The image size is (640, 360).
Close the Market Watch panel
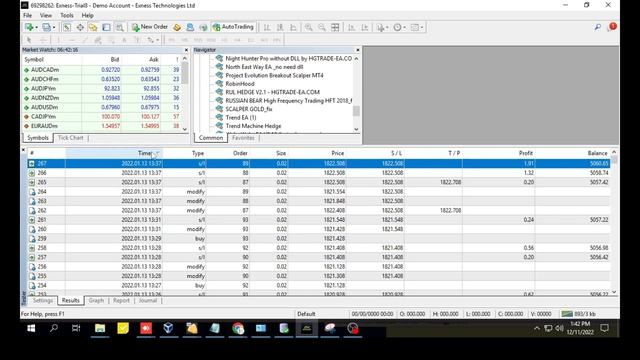tap(186, 50)
